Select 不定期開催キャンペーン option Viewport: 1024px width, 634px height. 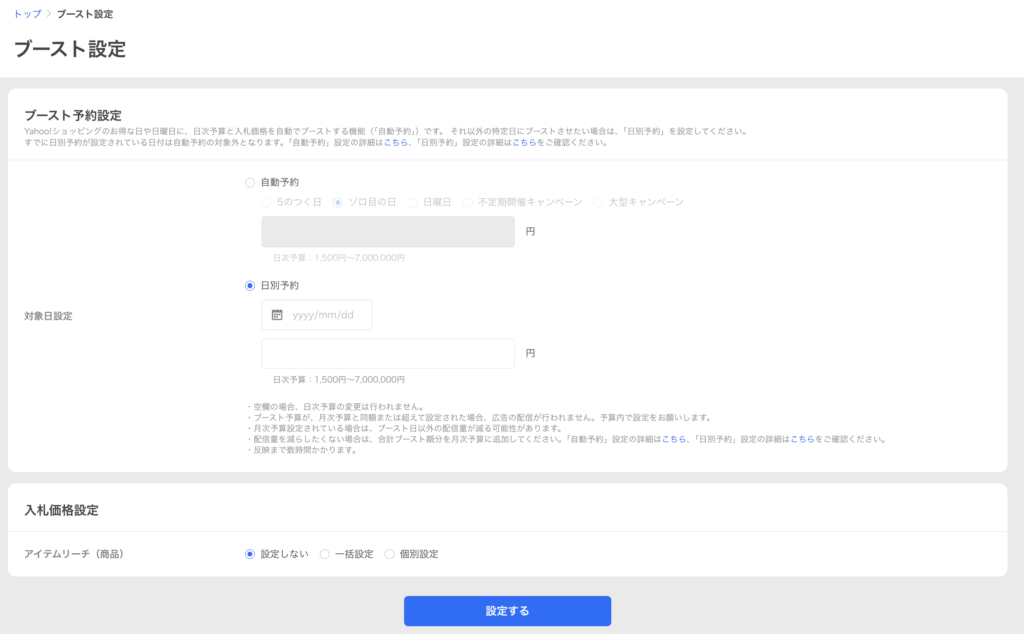[x=468, y=202]
